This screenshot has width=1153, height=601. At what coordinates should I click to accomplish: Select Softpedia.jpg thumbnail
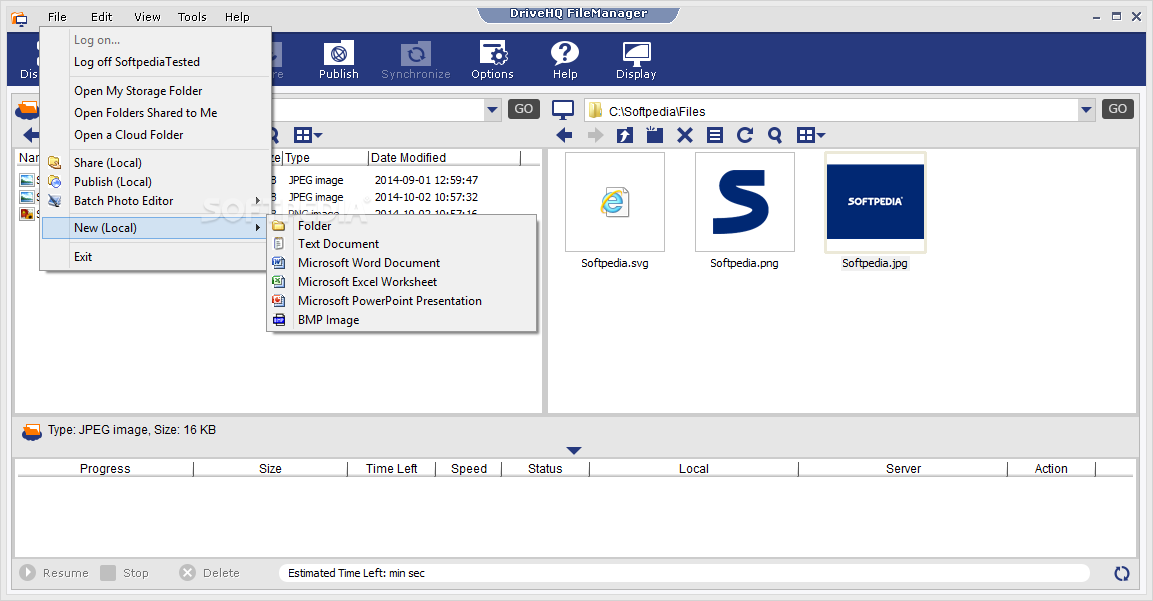coord(875,202)
